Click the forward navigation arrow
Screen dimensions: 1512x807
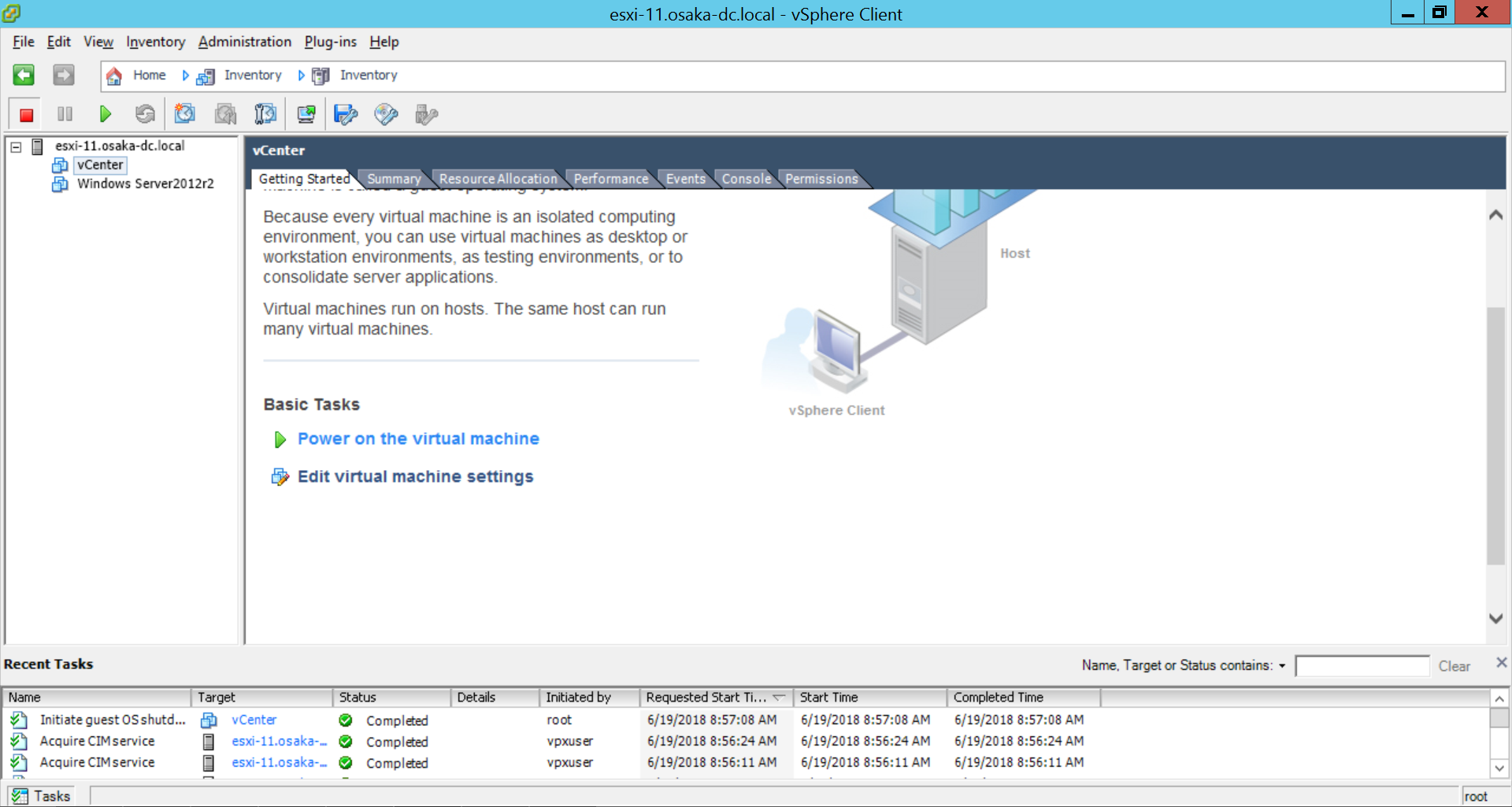[64, 75]
